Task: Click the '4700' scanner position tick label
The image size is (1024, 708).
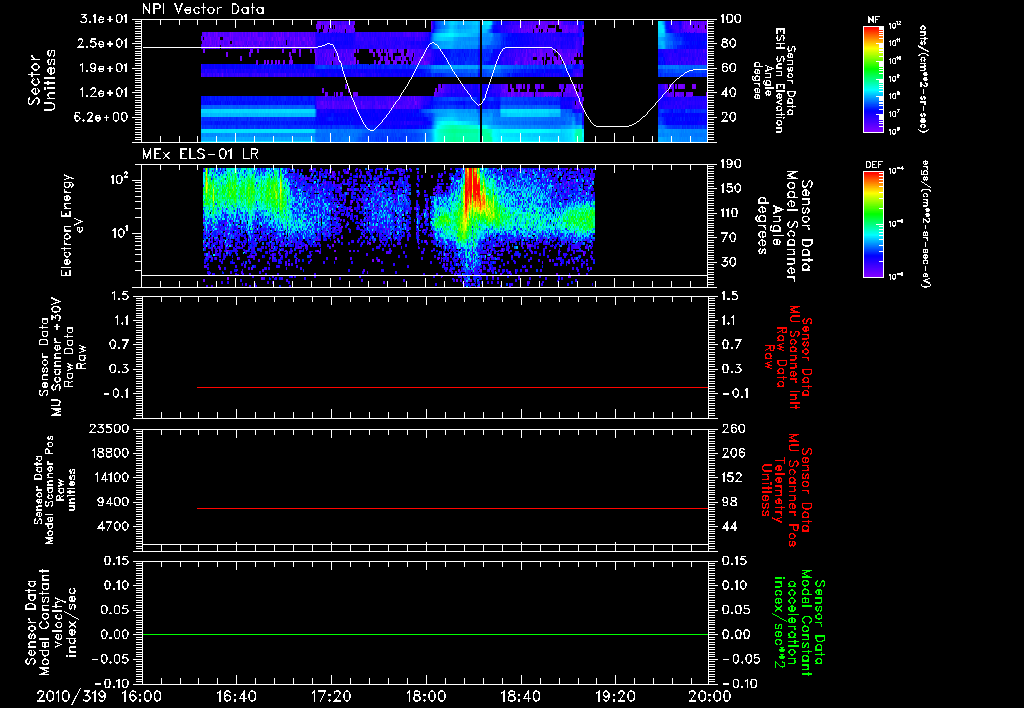Action: (x=112, y=526)
